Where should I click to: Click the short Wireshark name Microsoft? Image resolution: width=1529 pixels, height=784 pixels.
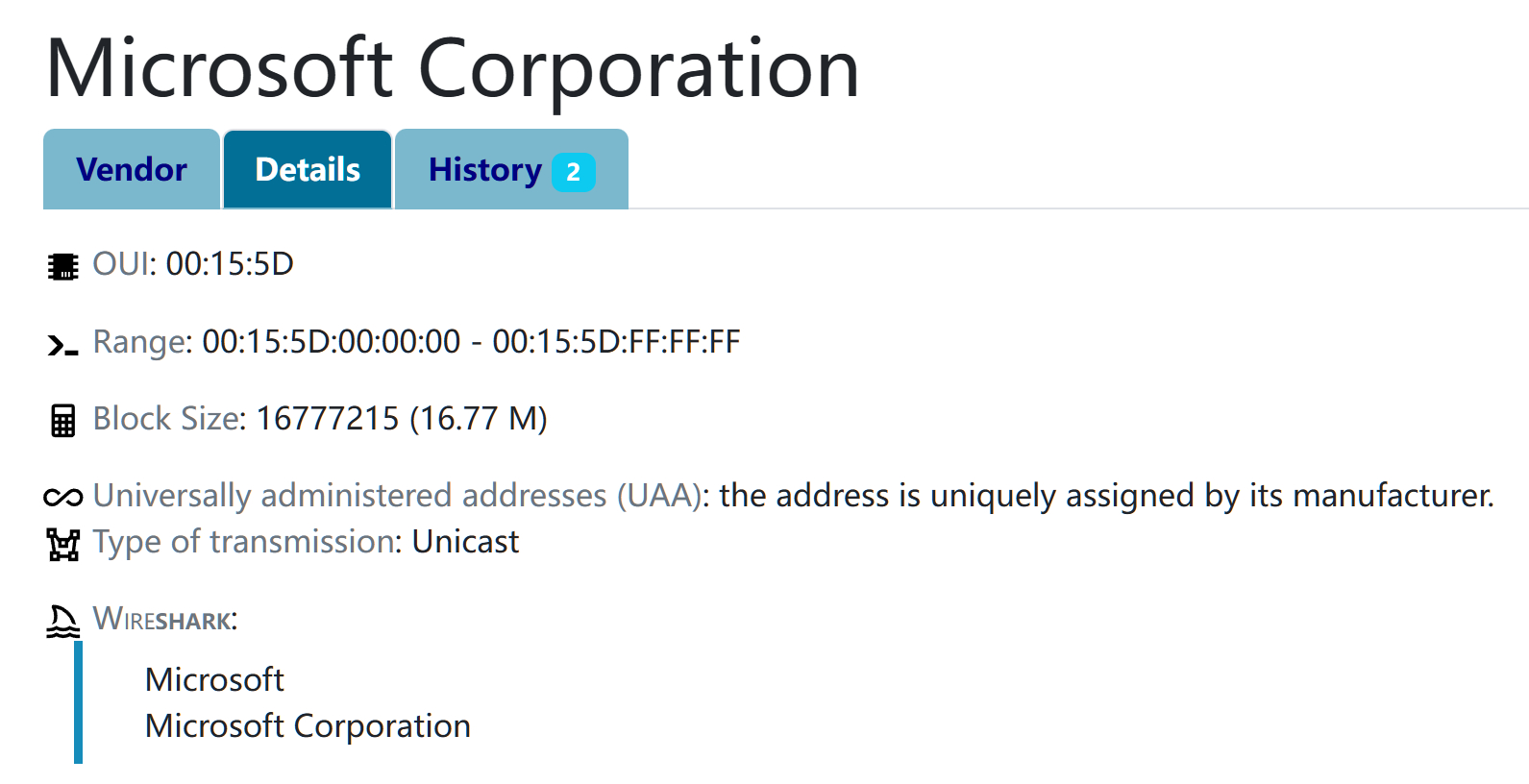tap(214, 680)
